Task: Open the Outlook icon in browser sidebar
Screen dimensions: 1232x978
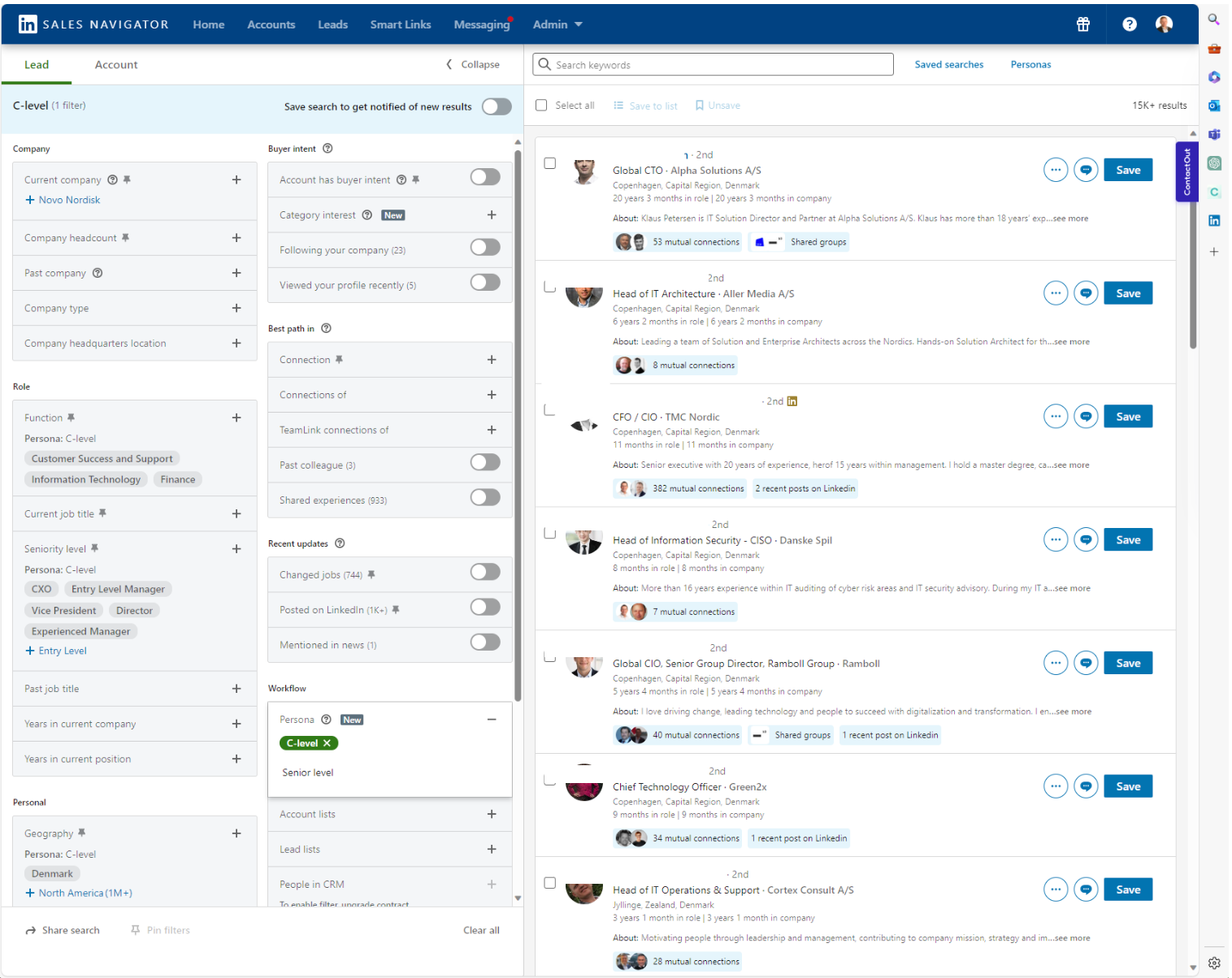Action: pos(1214,106)
